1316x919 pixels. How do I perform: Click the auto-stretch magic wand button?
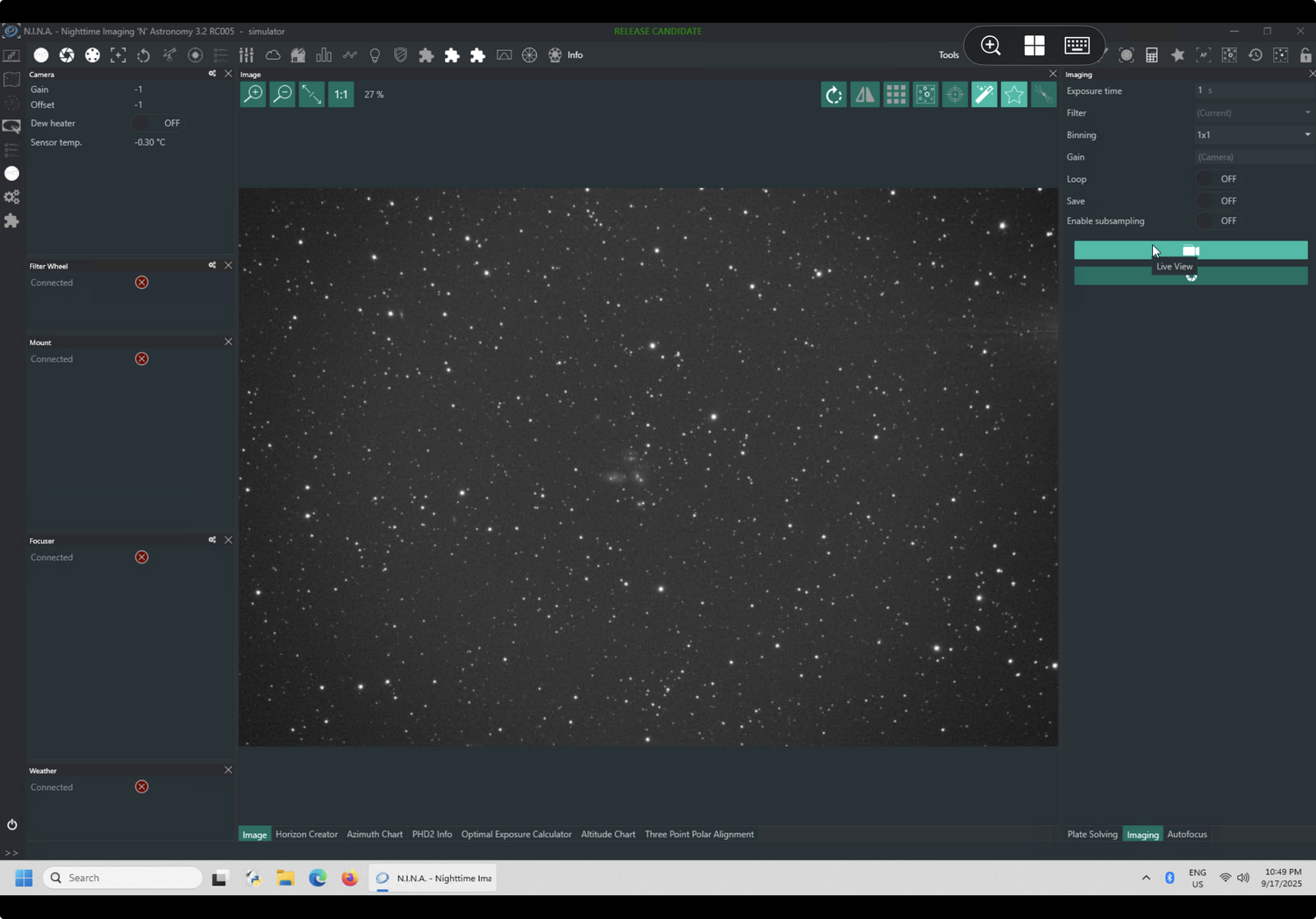tap(984, 94)
